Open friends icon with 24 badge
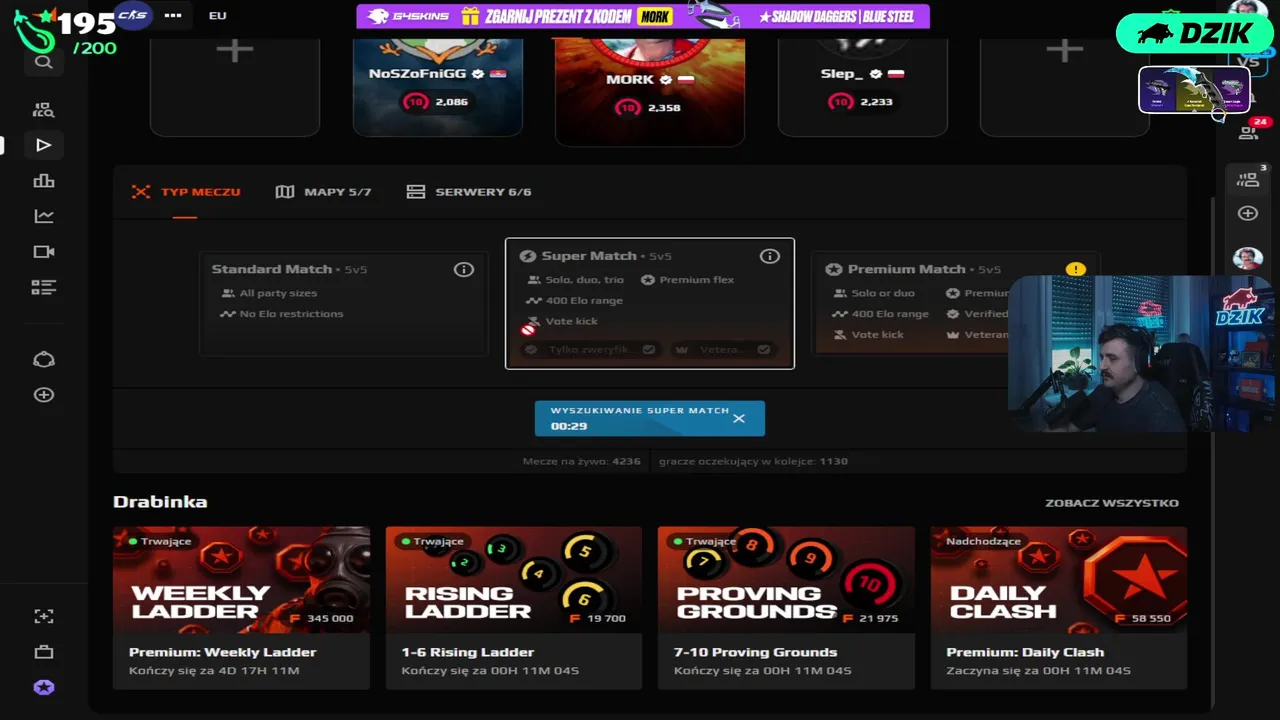Screen dimensions: 1280x720 [1248, 131]
